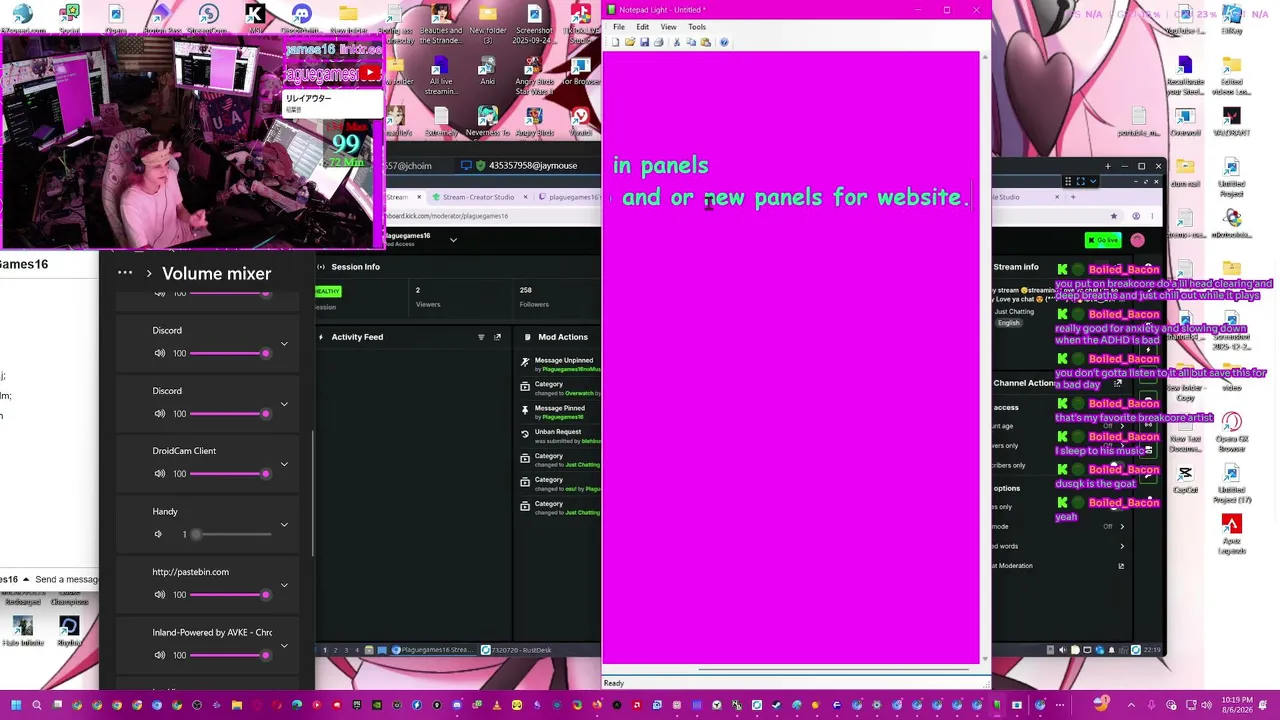The height and width of the screenshot is (720, 1280).
Task: Open Windows taskbar search
Action: click(x=37, y=705)
